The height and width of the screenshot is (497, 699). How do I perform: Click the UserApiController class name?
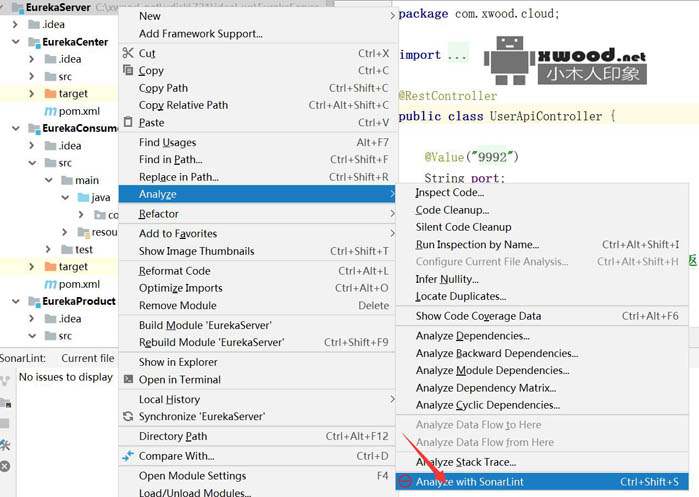click(546, 116)
